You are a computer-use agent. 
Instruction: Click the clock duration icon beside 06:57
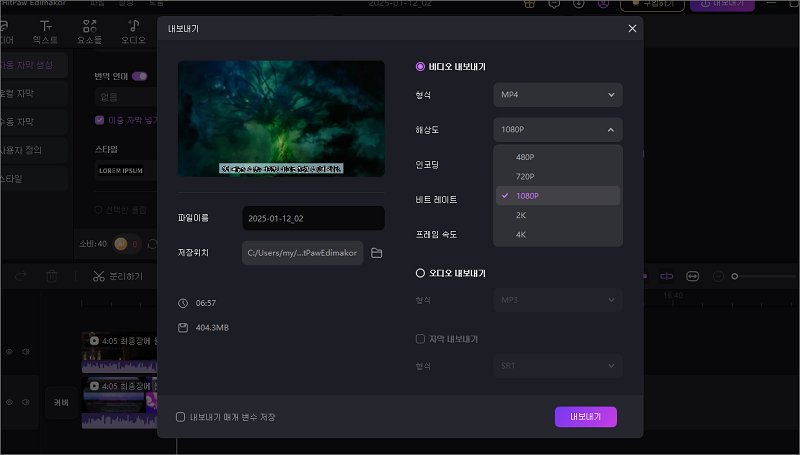[183, 303]
